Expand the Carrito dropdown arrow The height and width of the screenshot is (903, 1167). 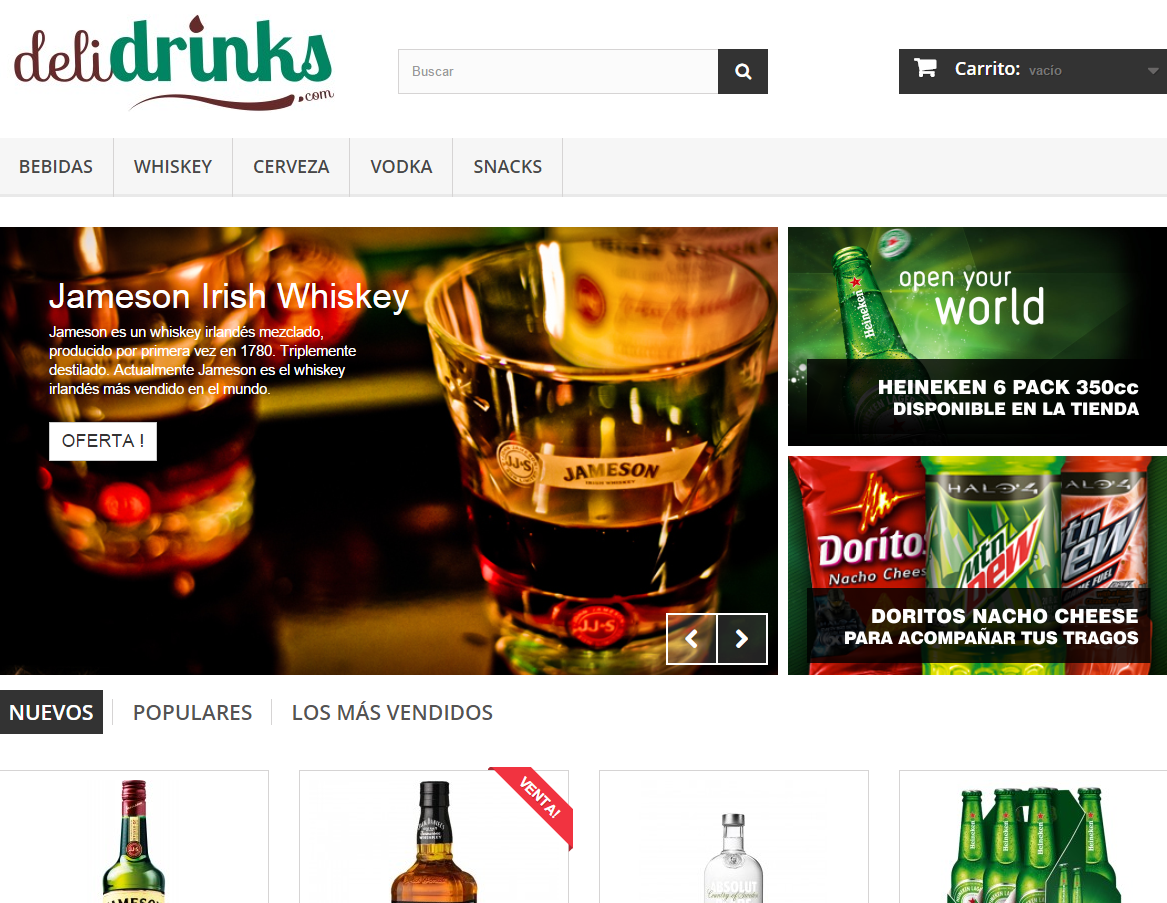click(x=1152, y=71)
